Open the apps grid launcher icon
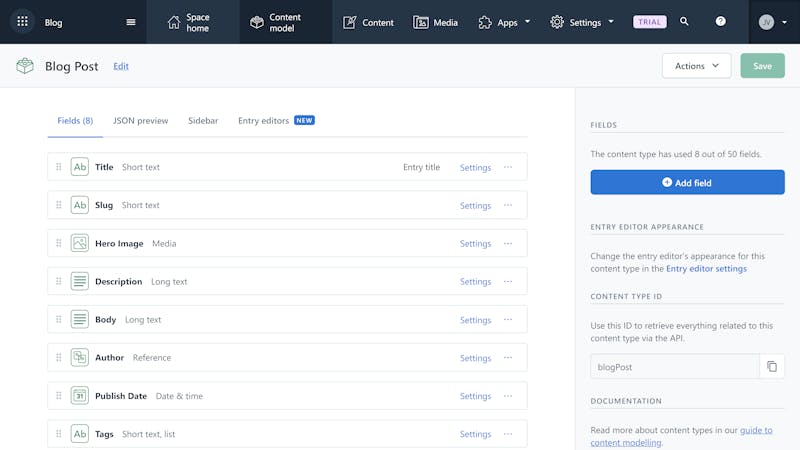800x450 pixels. 22,21
